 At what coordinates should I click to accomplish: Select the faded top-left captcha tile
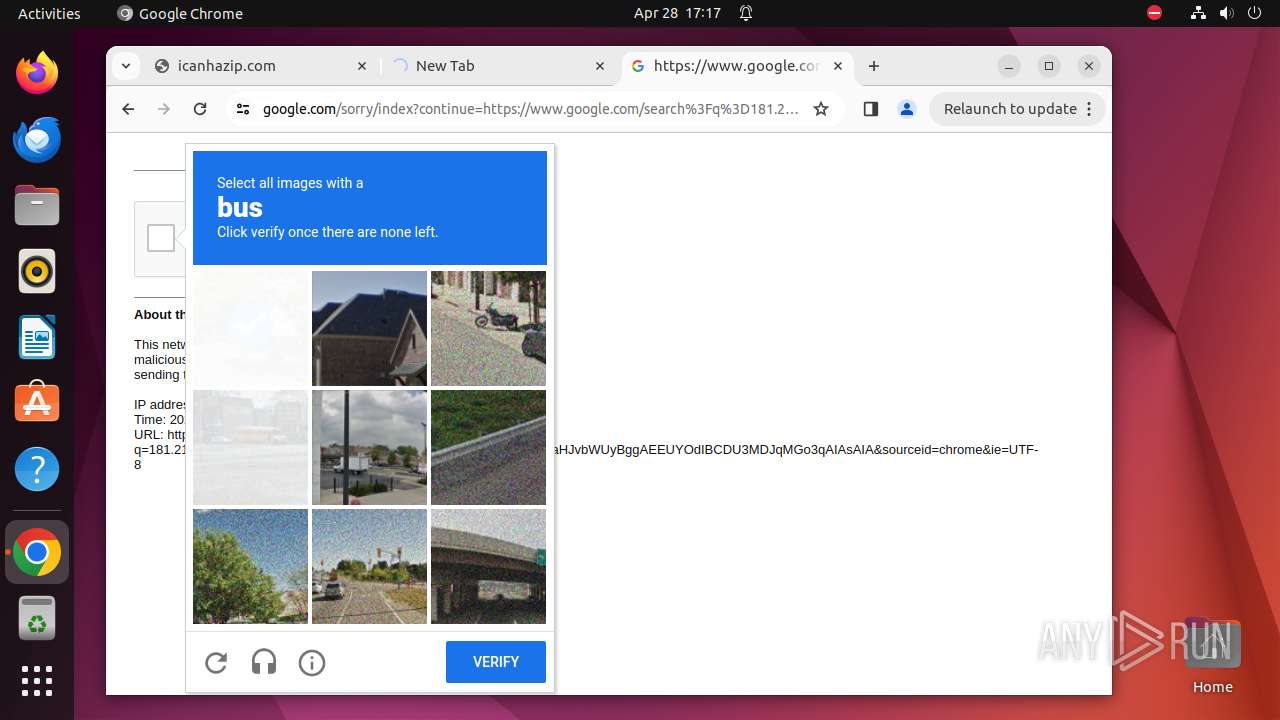pos(250,328)
